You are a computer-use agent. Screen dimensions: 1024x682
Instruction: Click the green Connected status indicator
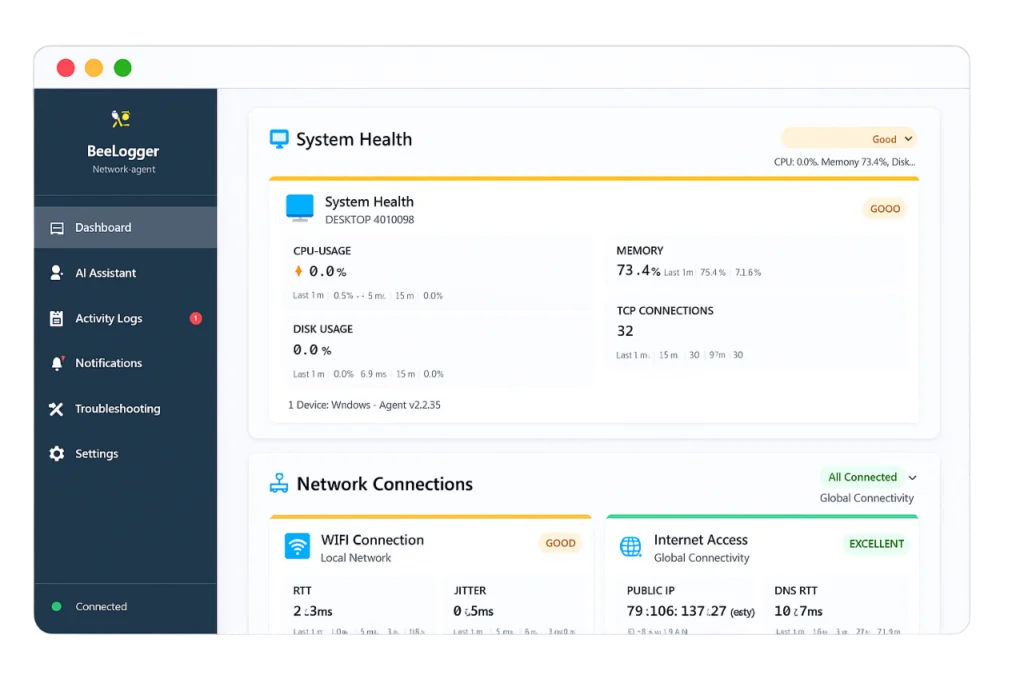point(57,607)
